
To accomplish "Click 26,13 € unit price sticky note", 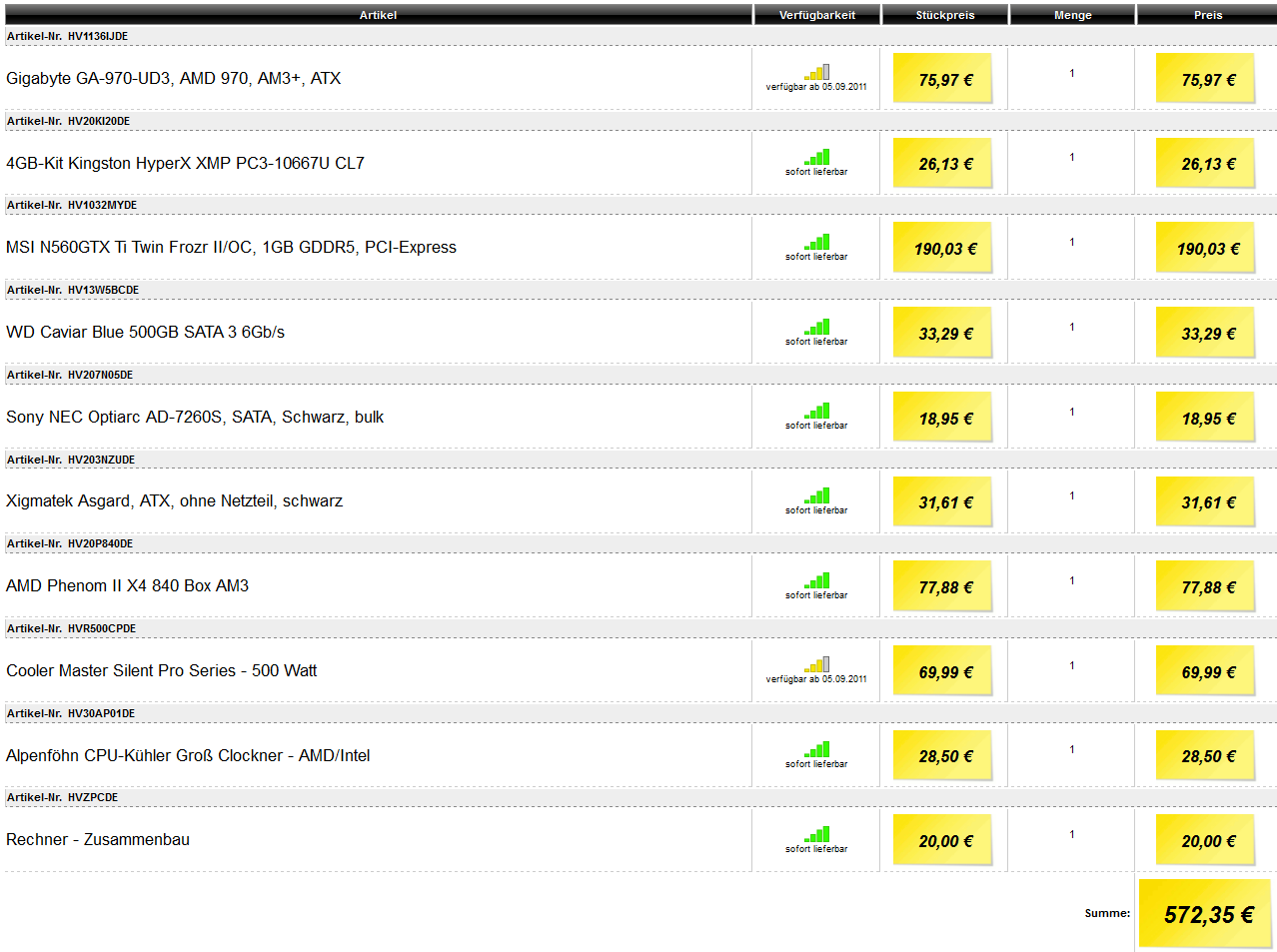I will (942, 163).
